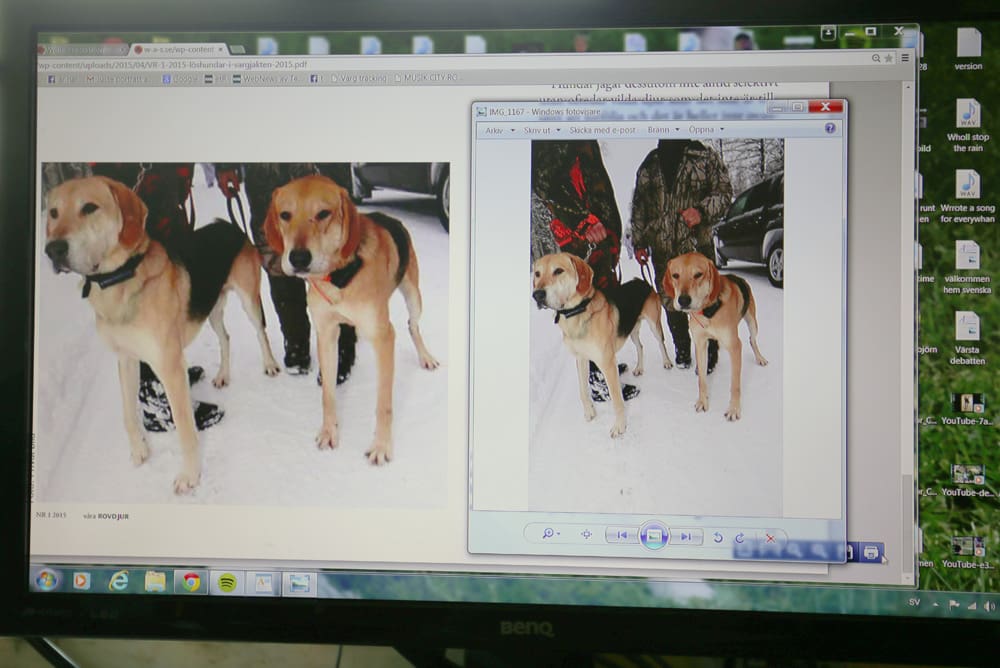Click the dog image in the Chrome PDF page

pyautogui.click(x=246, y=332)
